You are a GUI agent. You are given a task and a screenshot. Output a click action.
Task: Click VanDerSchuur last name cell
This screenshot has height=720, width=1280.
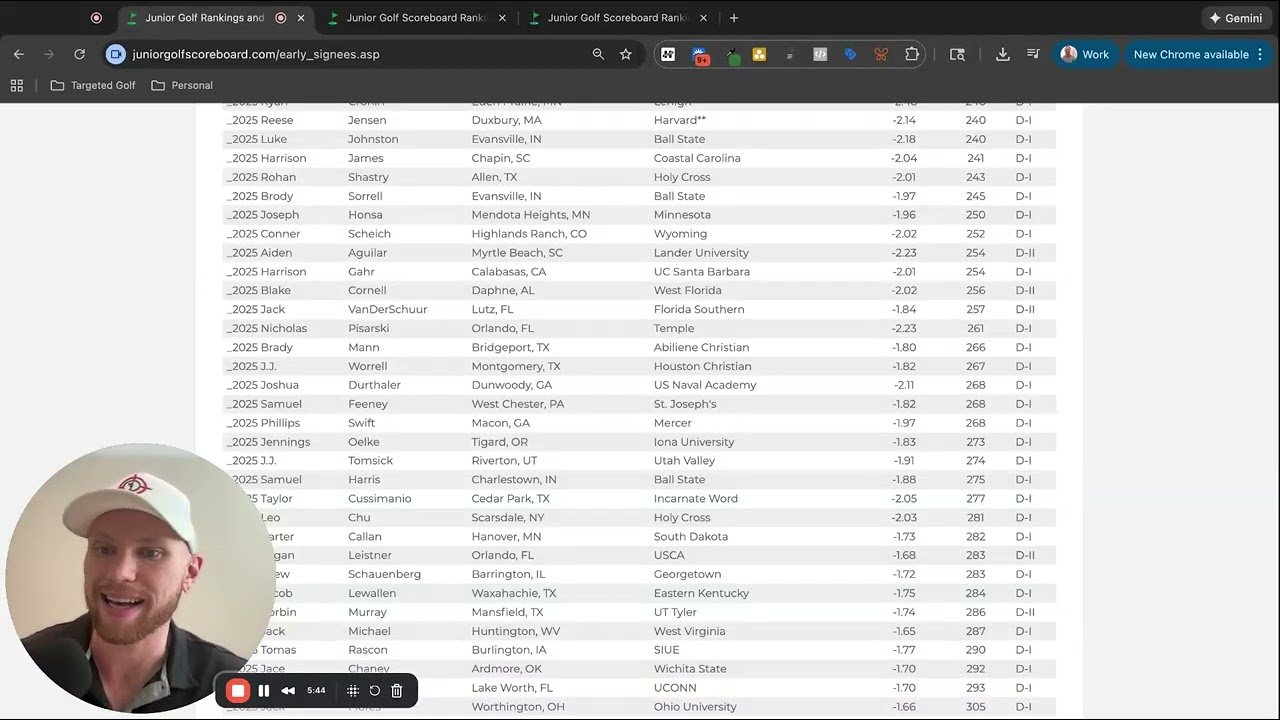[387, 310]
